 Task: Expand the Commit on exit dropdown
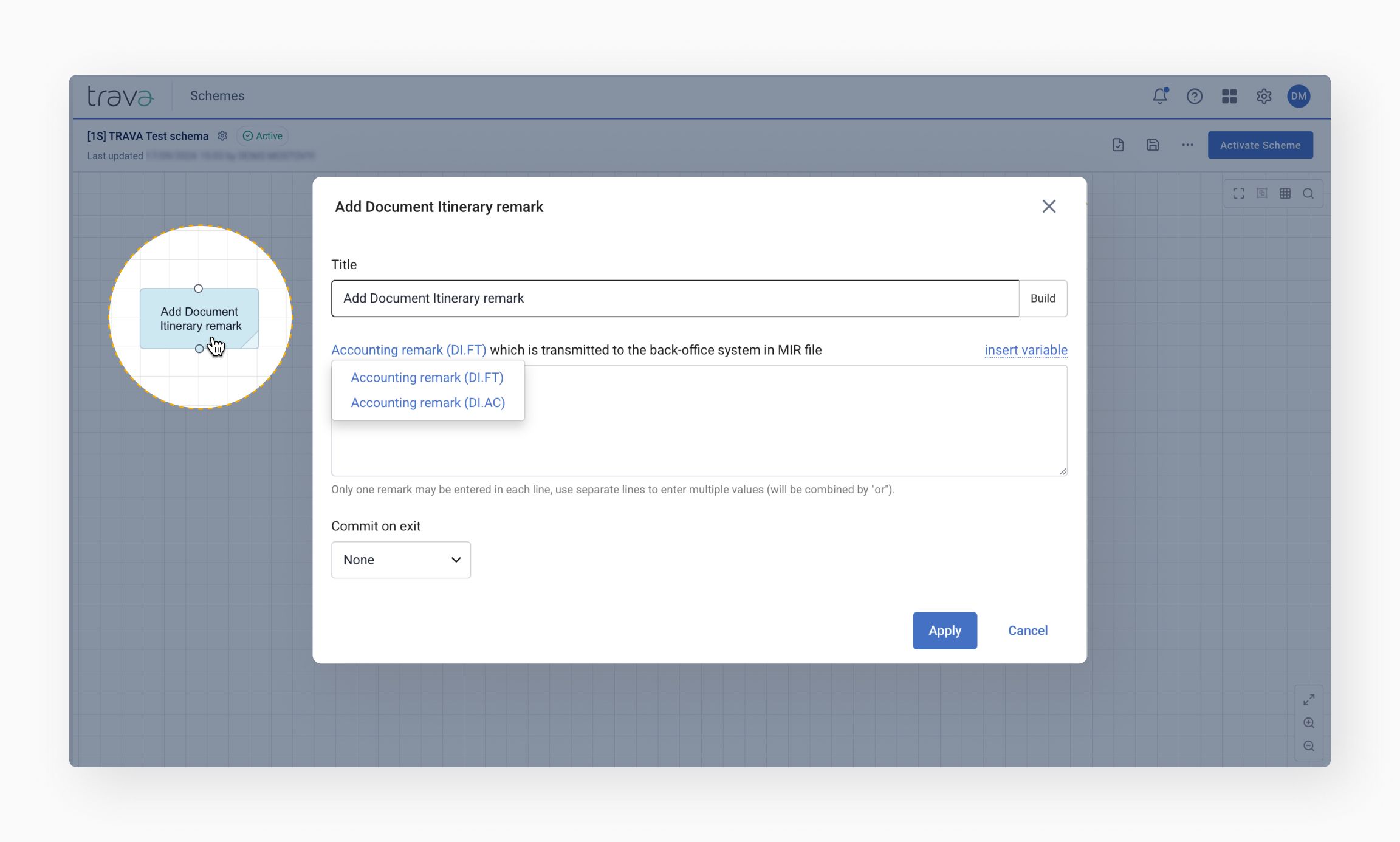pyautogui.click(x=400, y=560)
